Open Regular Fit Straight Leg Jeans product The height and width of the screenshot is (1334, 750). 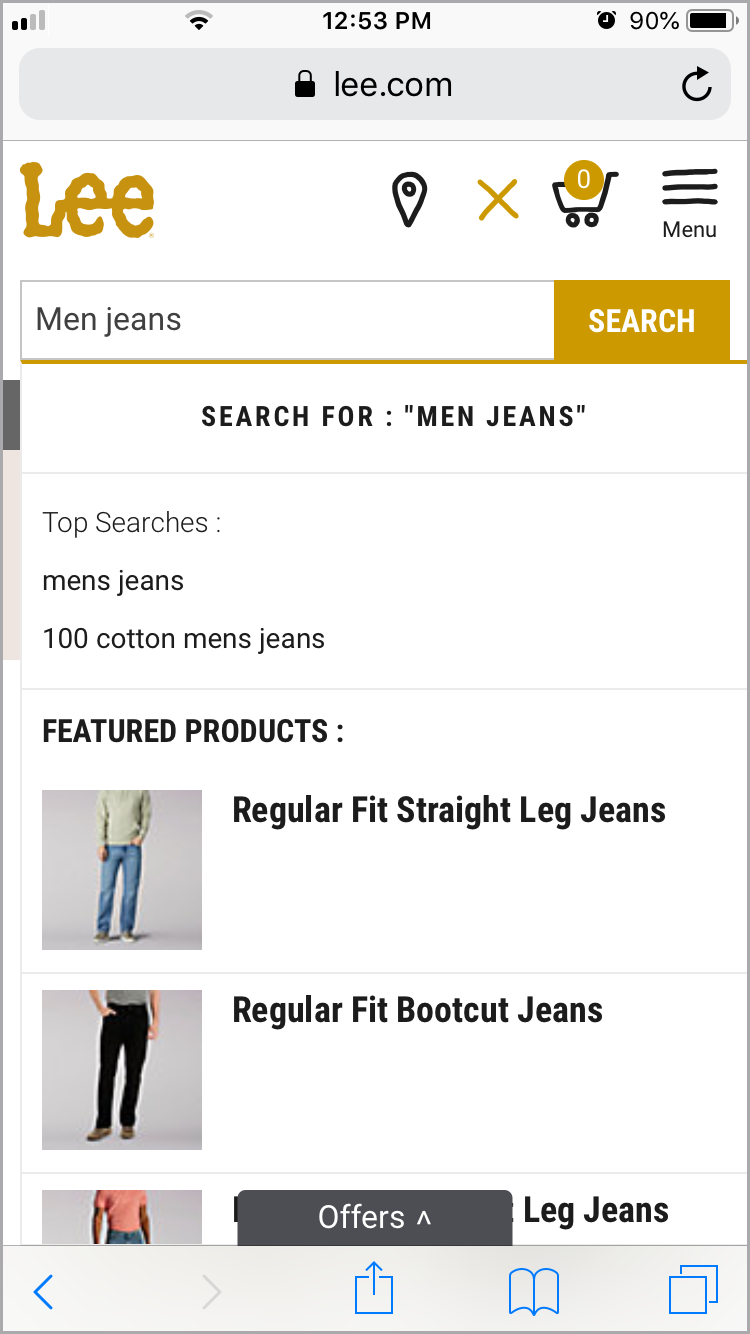(x=449, y=810)
